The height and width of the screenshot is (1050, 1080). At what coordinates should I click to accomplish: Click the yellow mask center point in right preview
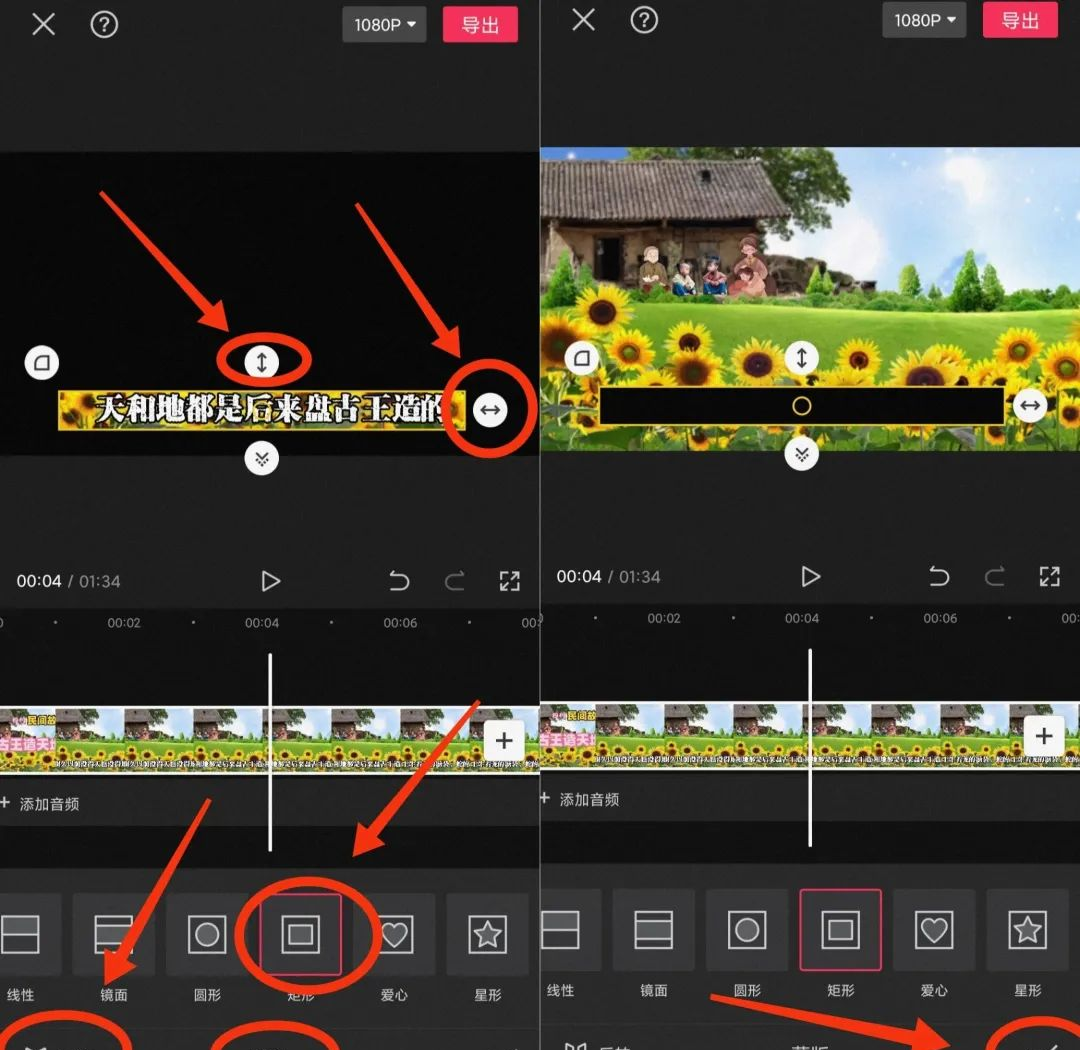click(x=801, y=406)
